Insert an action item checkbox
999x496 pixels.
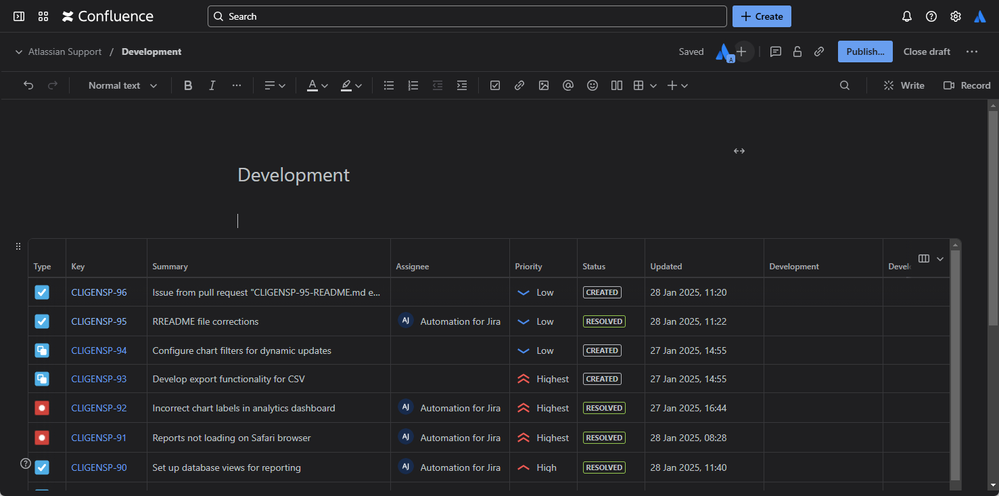point(495,86)
